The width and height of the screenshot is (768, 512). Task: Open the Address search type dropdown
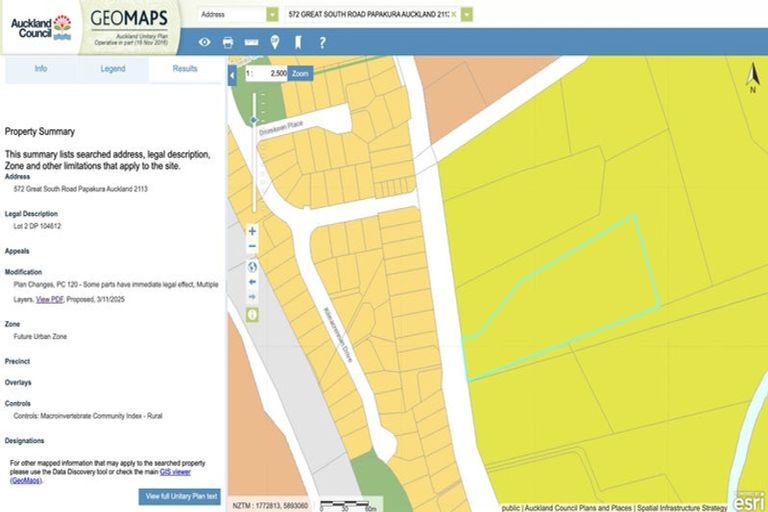click(272, 15)
